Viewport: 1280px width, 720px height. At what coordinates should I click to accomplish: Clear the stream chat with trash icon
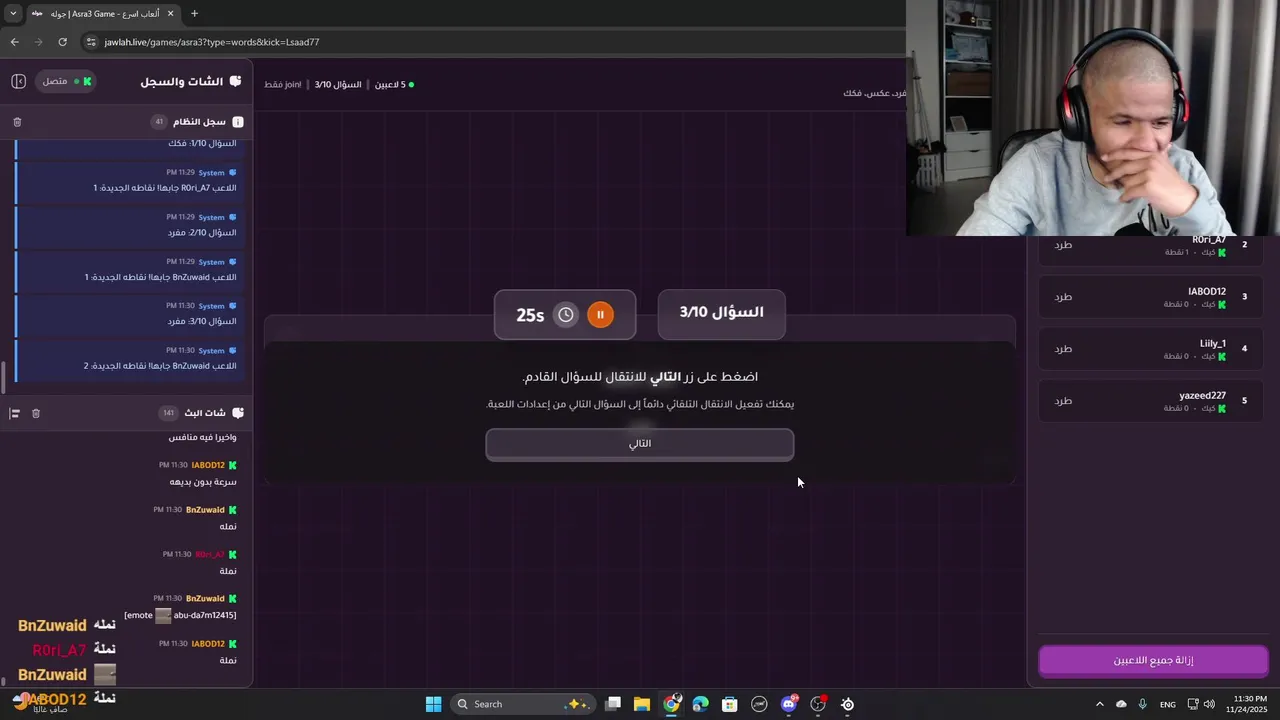[36, 413]
